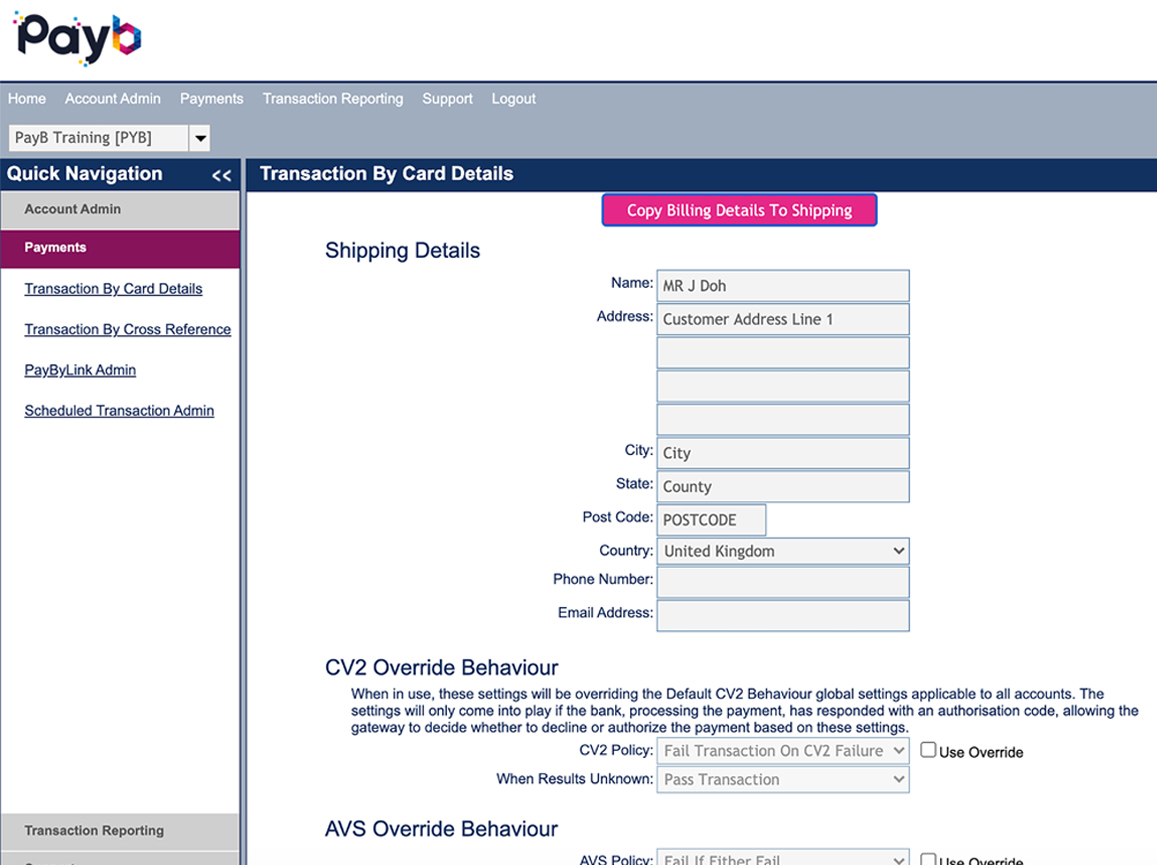Click the Transaction By Card Details title bar

click(701, 174)
